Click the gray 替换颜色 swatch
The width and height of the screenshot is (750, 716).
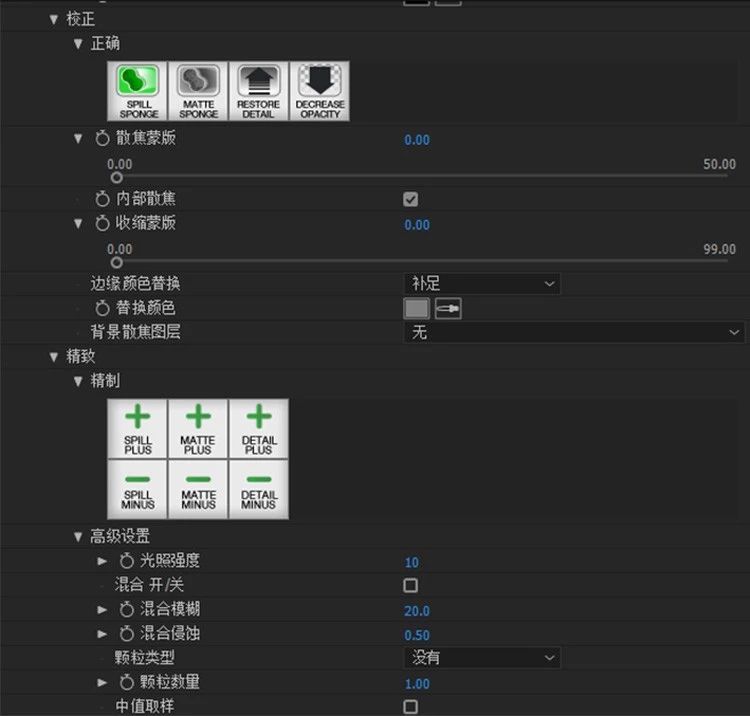[417, 308]
